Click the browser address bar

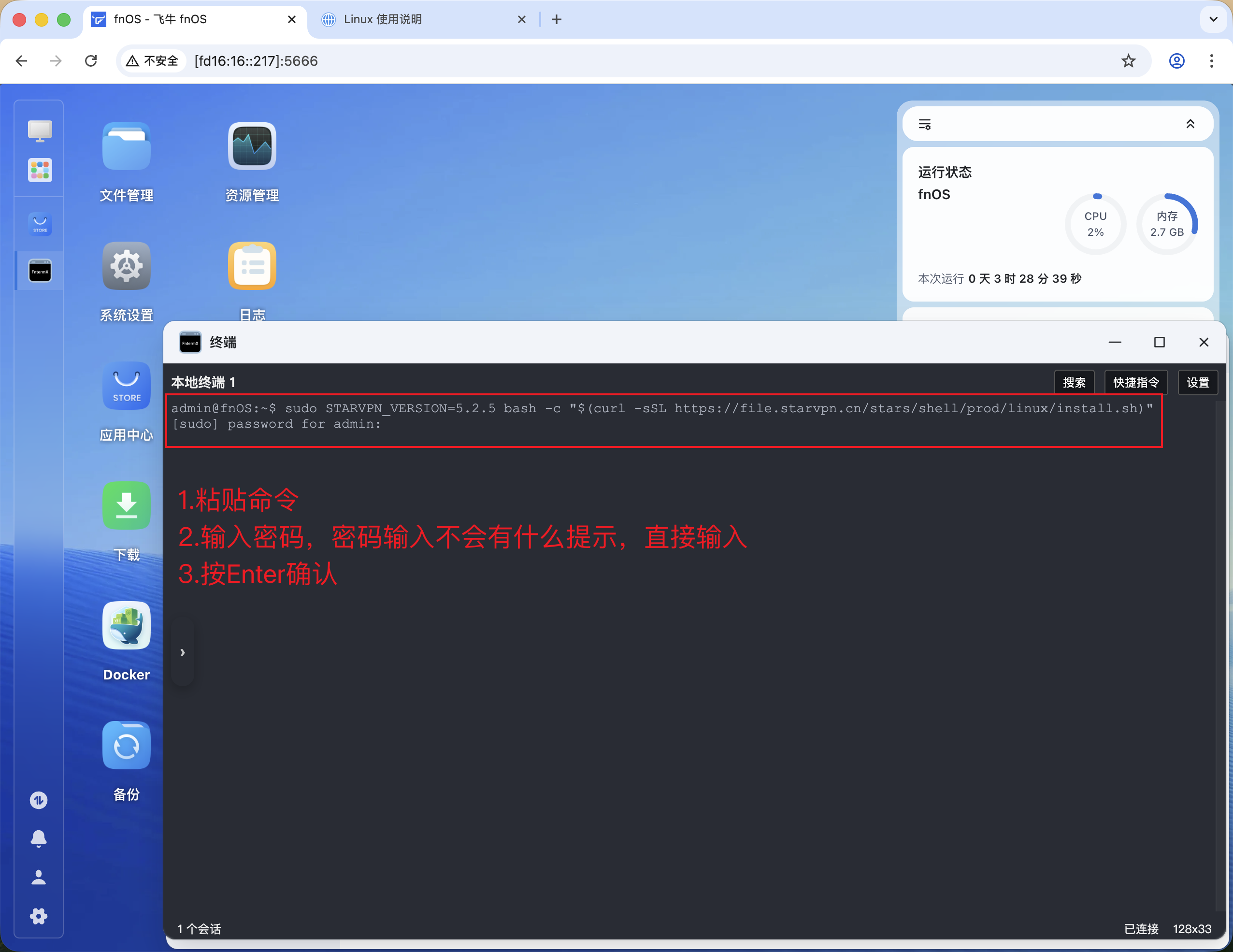pyautogui.click(x=395, y=61)
